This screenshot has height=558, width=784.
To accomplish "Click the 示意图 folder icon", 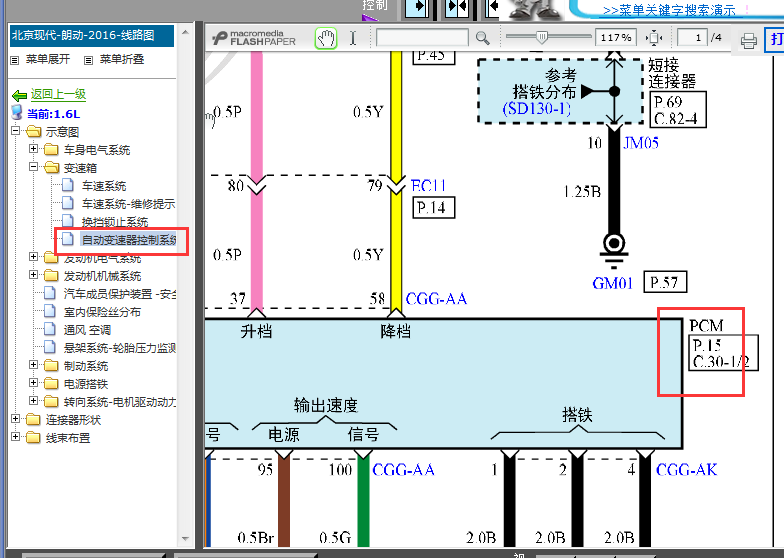I will click(34, 132).
